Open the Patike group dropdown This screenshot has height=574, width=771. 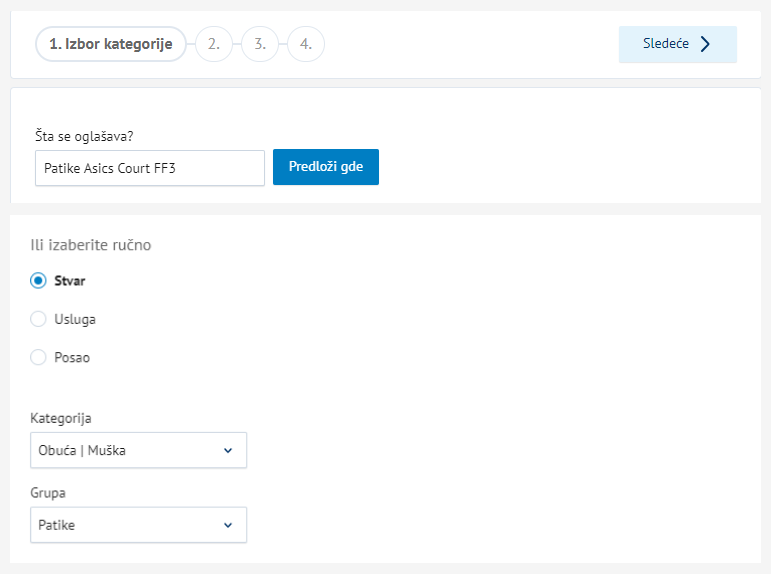pyautogui.click(x=139, y=525)
